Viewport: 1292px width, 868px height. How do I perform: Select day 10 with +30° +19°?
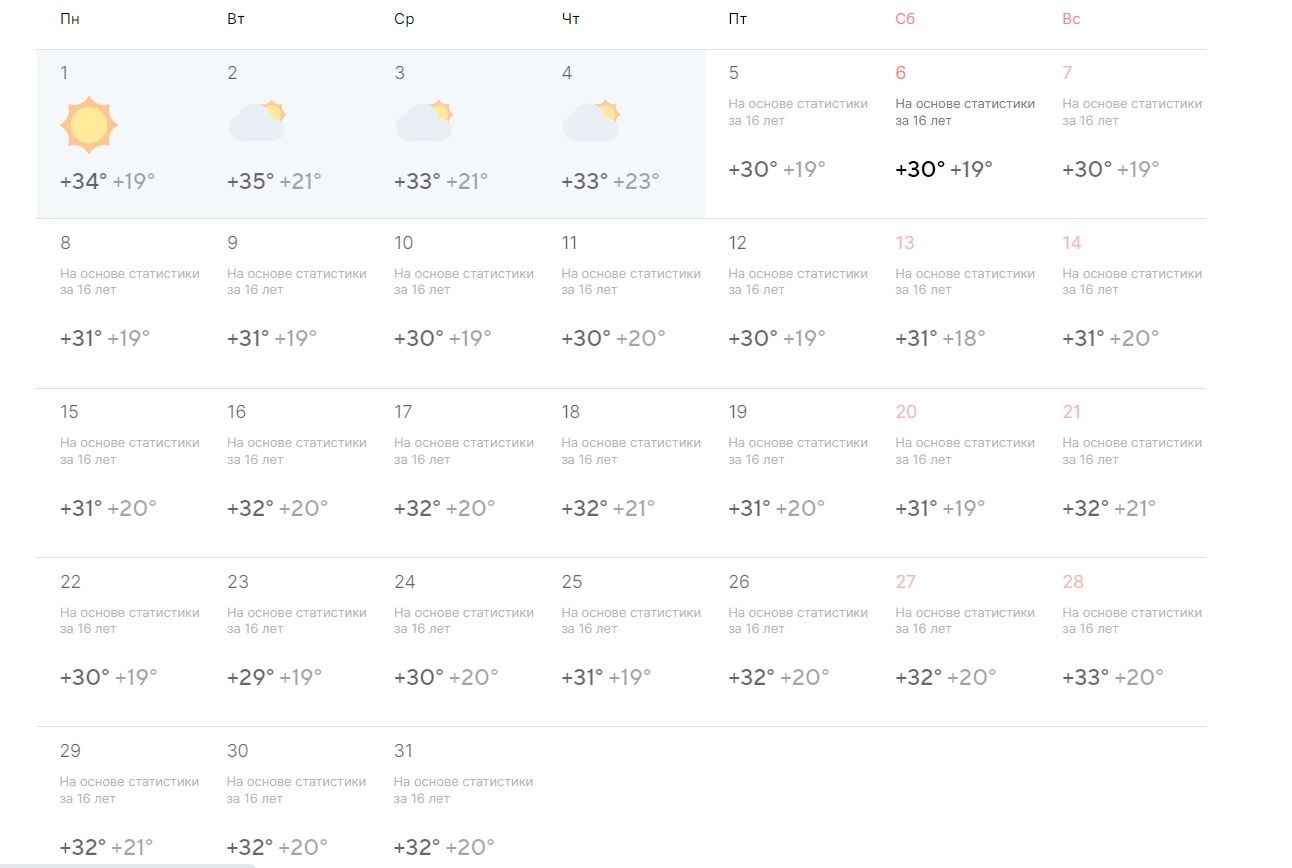pos(454,303)
